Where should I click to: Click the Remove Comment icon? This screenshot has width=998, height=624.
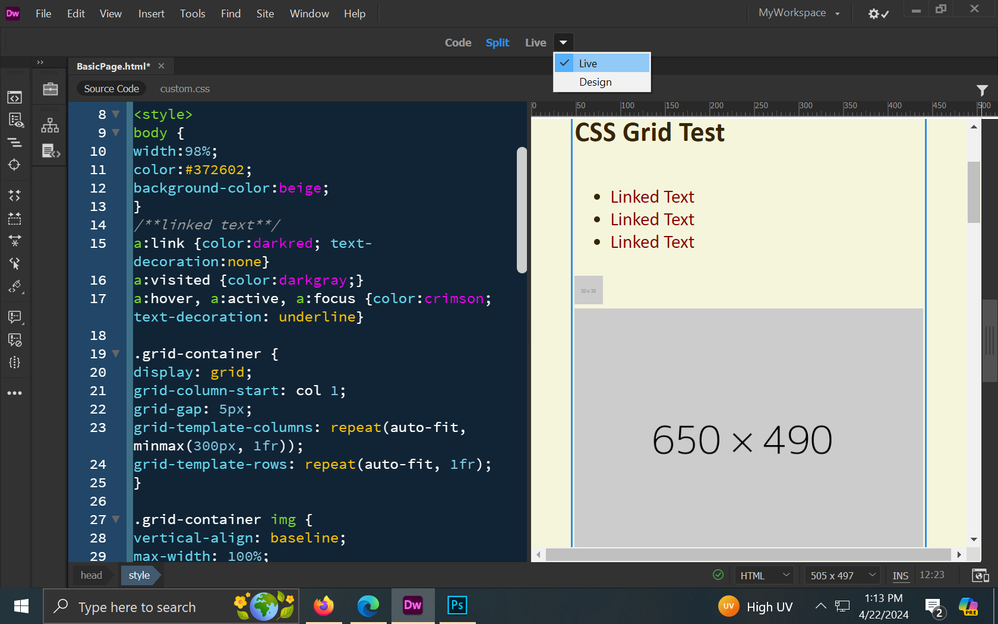click(14, 340)
